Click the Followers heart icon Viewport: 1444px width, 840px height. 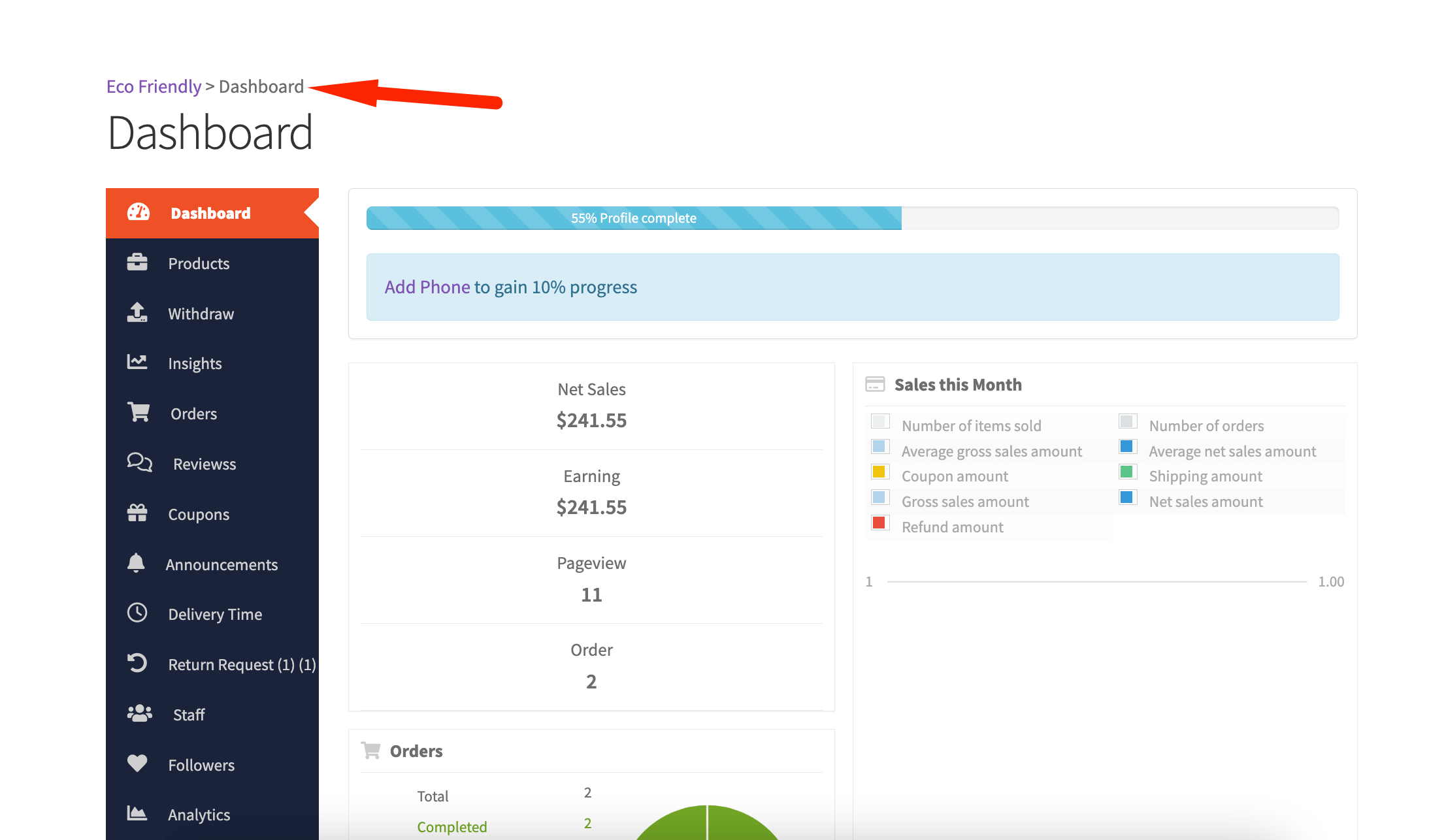[137, 764]
